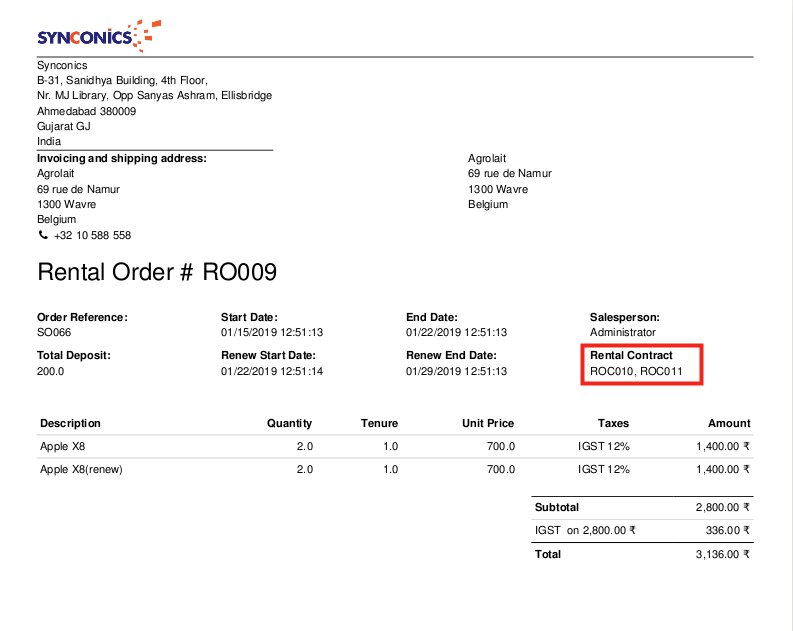This screenshot has width=793, height=631.
Task: Select the Apple X8(renew) line item
Action: [81, 469]
